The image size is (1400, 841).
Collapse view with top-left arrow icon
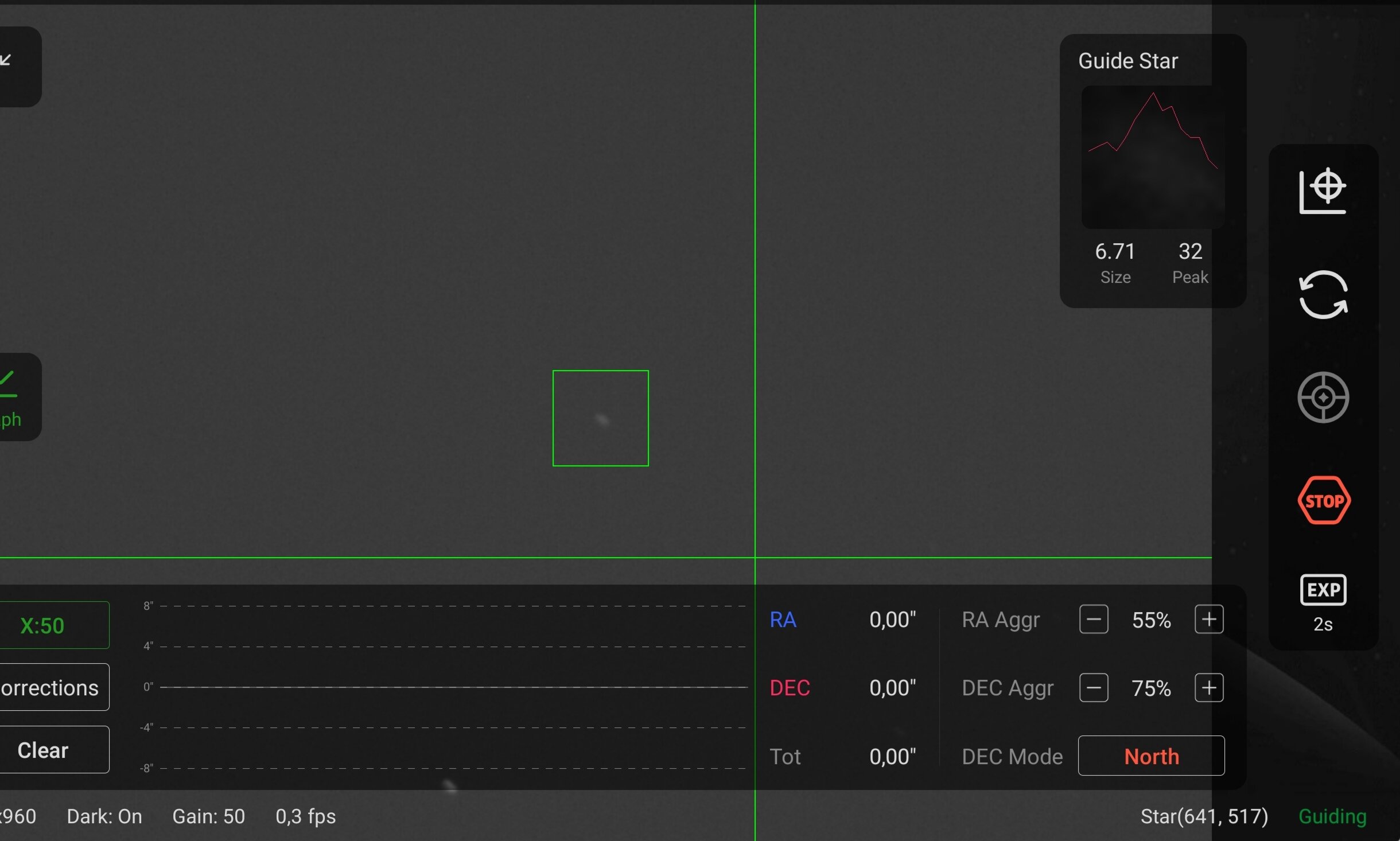coord(8,61)
